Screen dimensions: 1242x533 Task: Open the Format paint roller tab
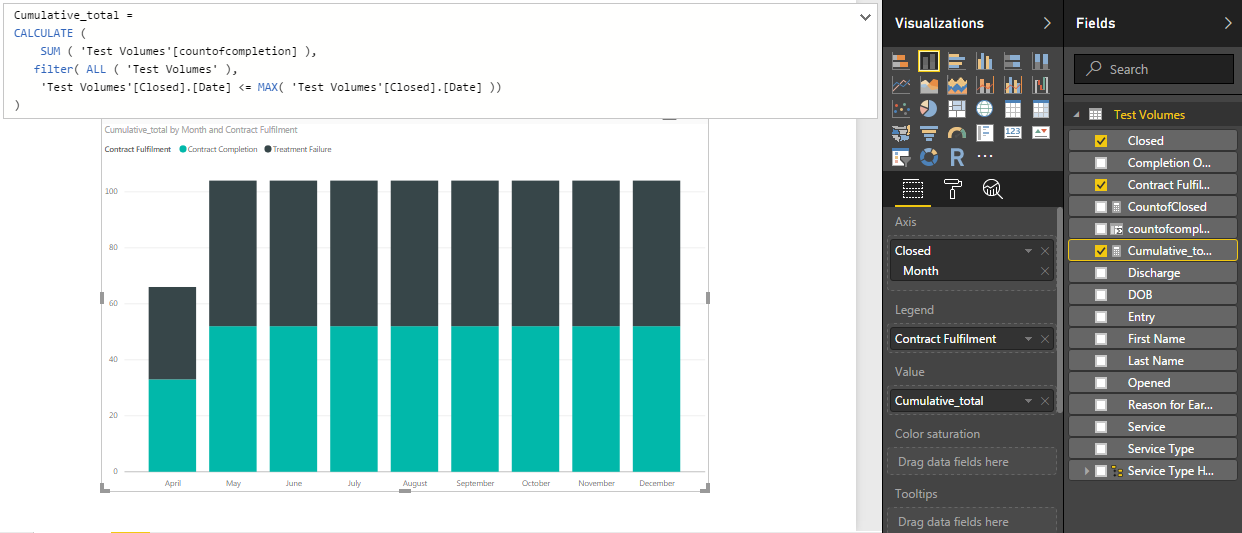click(x=952, y=188)
